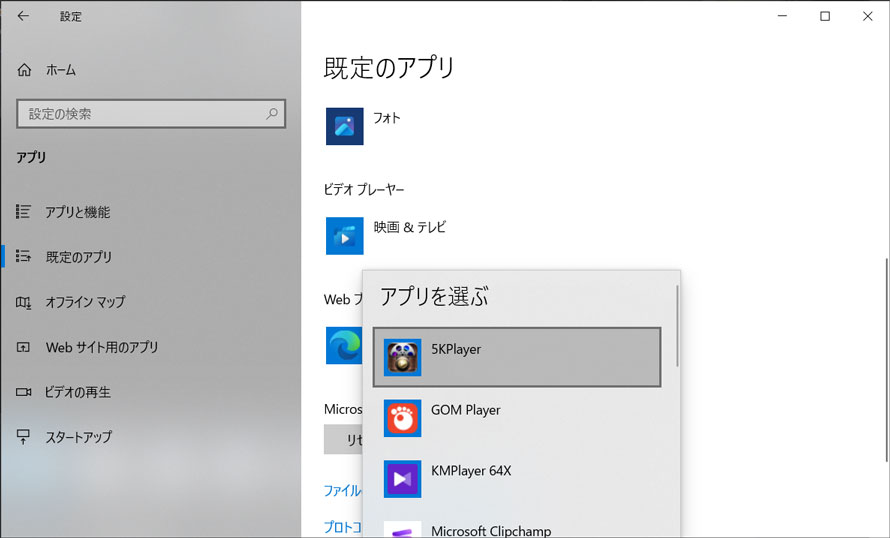Select the 既定のアプリ sidebar icon
The width and height of the screenshot is (890, 538).
23,257
